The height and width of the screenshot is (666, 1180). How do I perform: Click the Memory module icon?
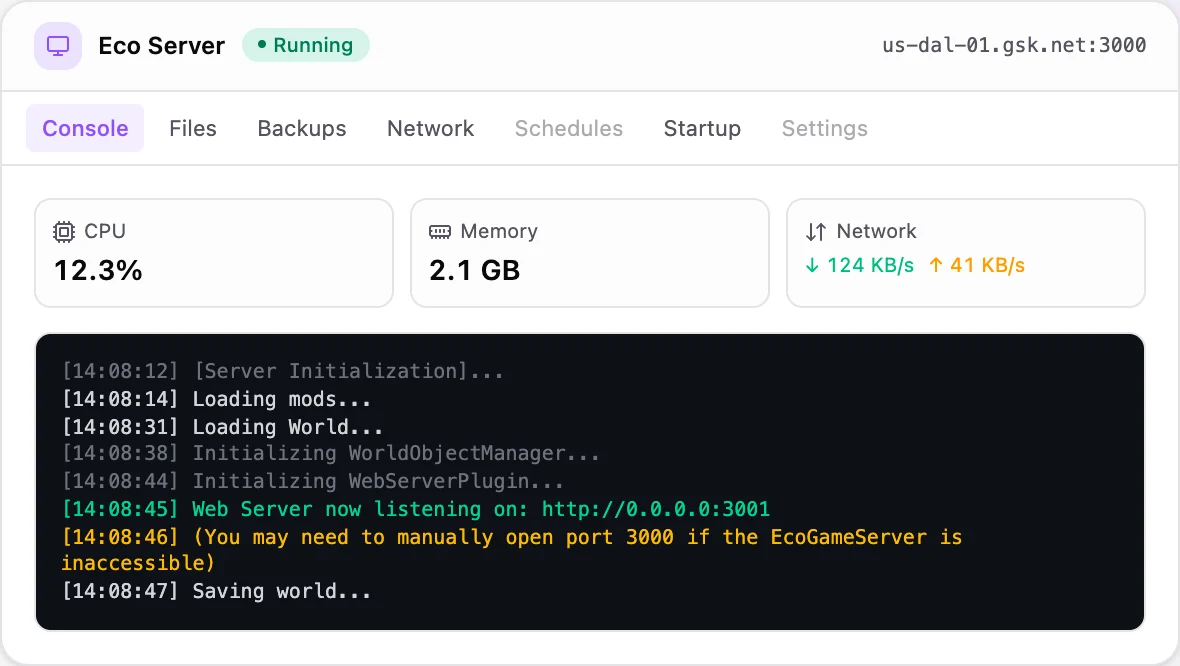pos(440,232)
